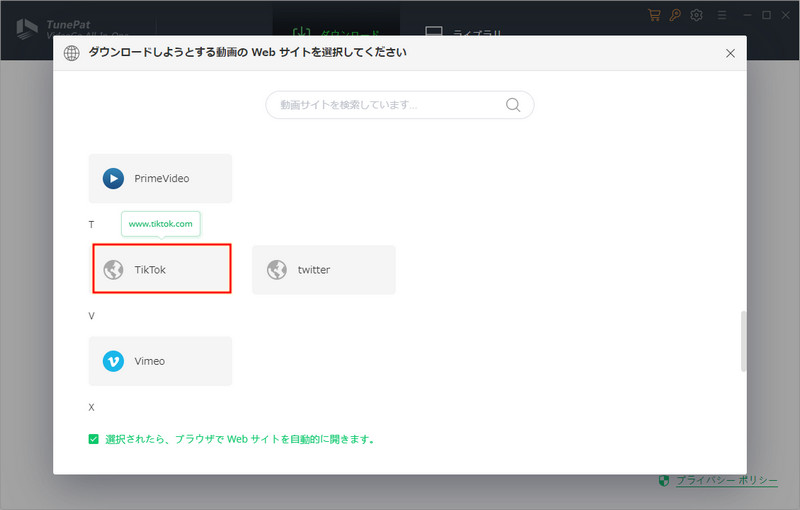This screenshot has height=510, width=800.
Task: Open the Vimeo site card
Action: coord(160,361)
